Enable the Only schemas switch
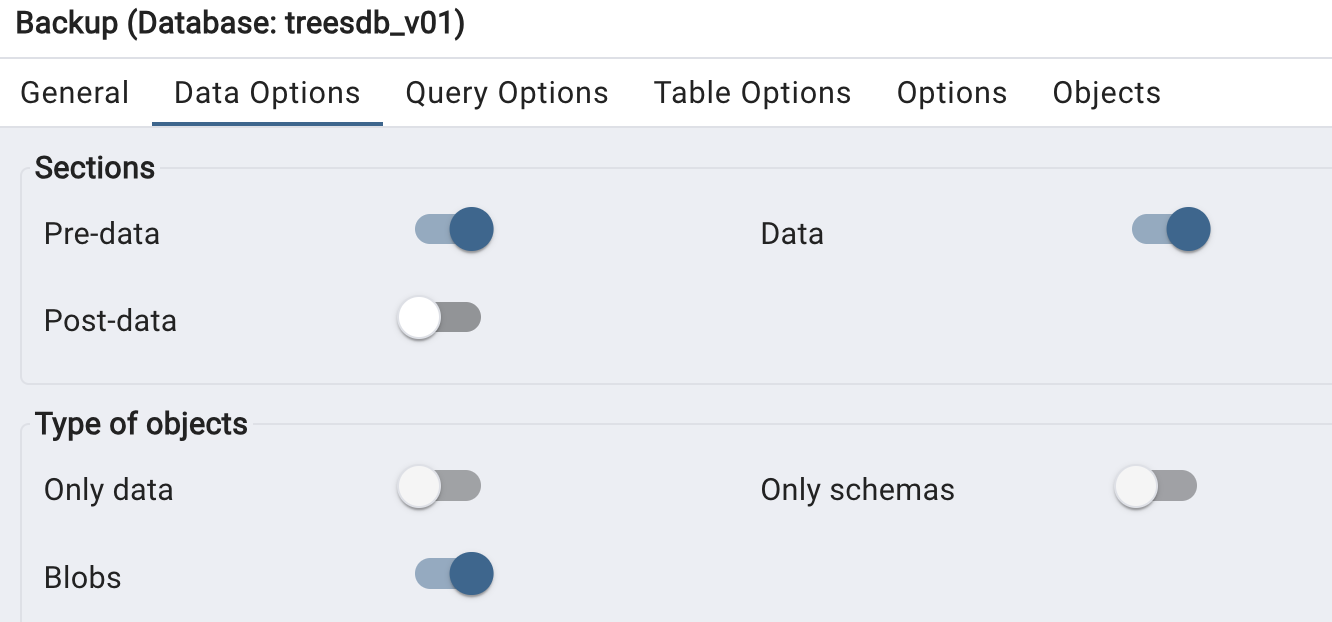 click(1156, 487)
